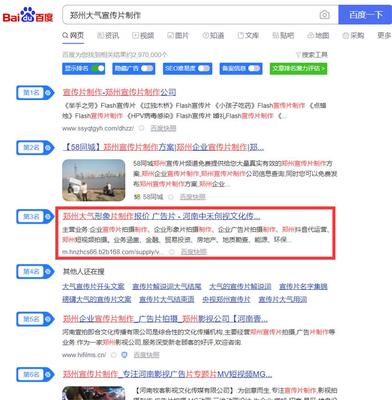Click the green 文章排名潜力评估 button

tap(298, 69)
